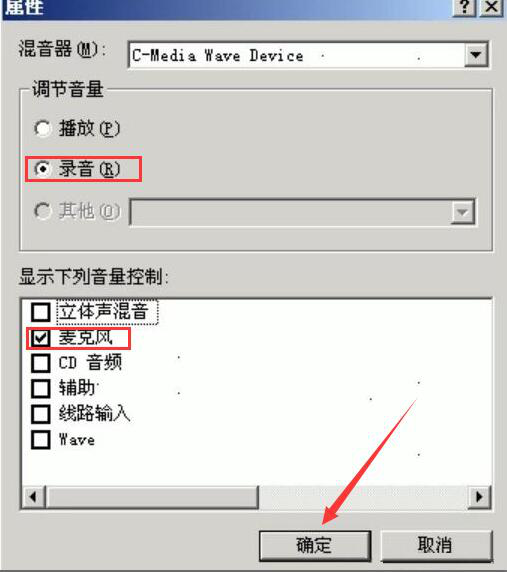Click the horizontal scrollbar thumb
Image resolution: width=507 pixels, height=572 pixels.
[x=152, y=497]
